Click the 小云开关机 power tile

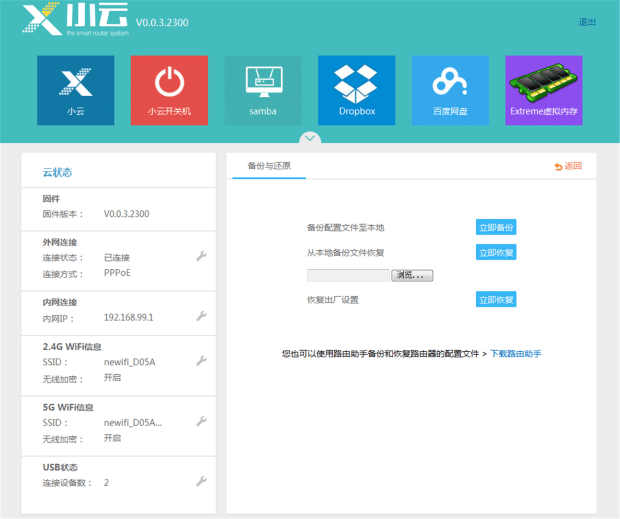coord(169,90)
